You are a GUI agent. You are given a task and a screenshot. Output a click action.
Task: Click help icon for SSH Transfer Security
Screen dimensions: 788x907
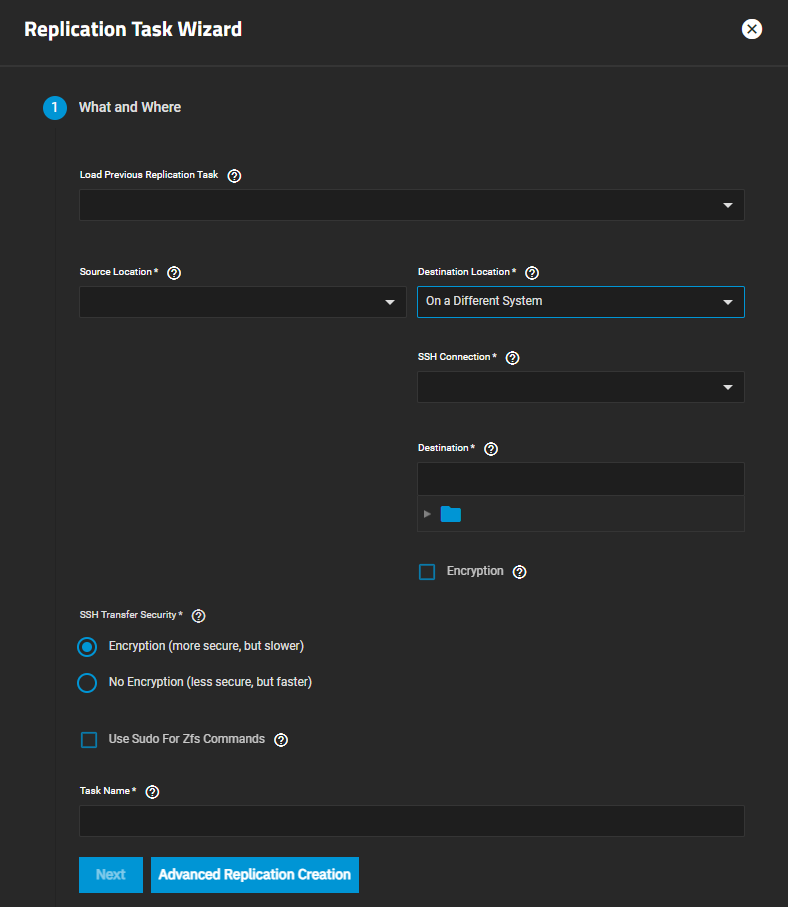pyautogui.click(x=198, y=616)
